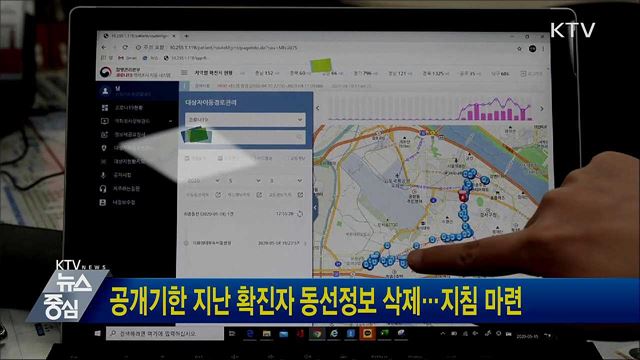This screenshot has height=360, width=640.
Task: Go back with browser back arrow
Action: click(x=104, y=47)
